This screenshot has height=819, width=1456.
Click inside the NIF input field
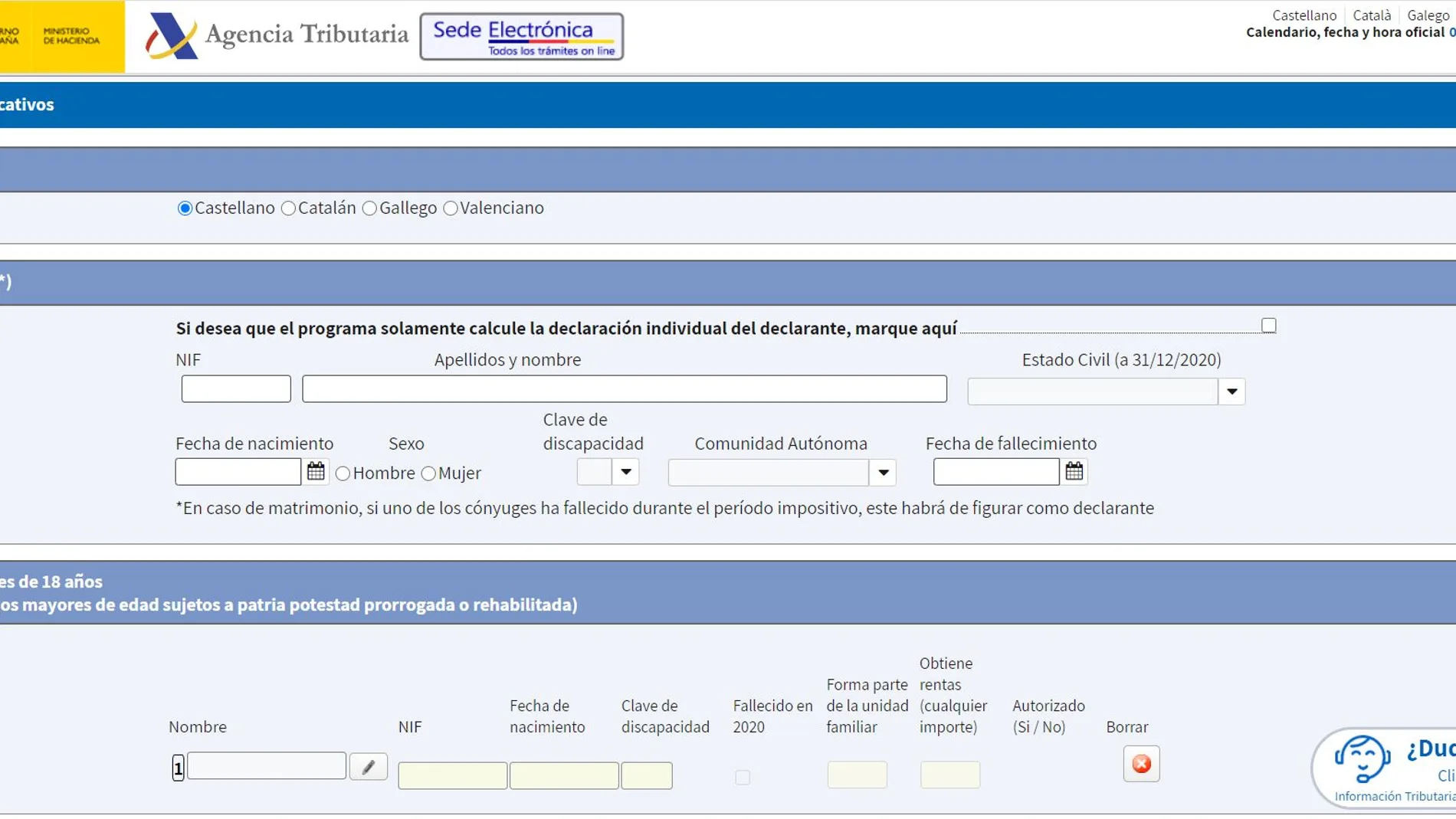[235, 388]
